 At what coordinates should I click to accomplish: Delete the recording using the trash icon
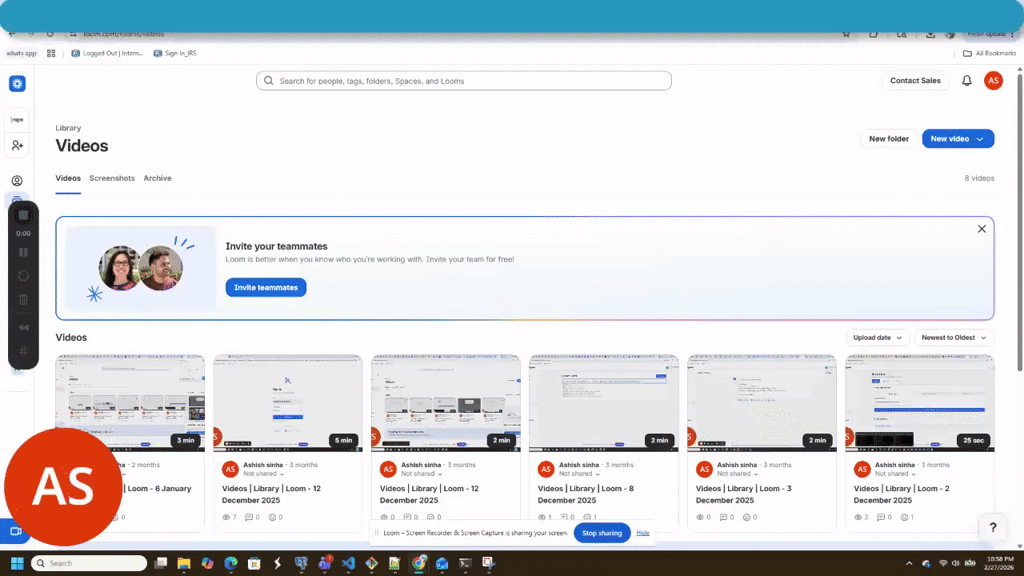click(24, 300)
